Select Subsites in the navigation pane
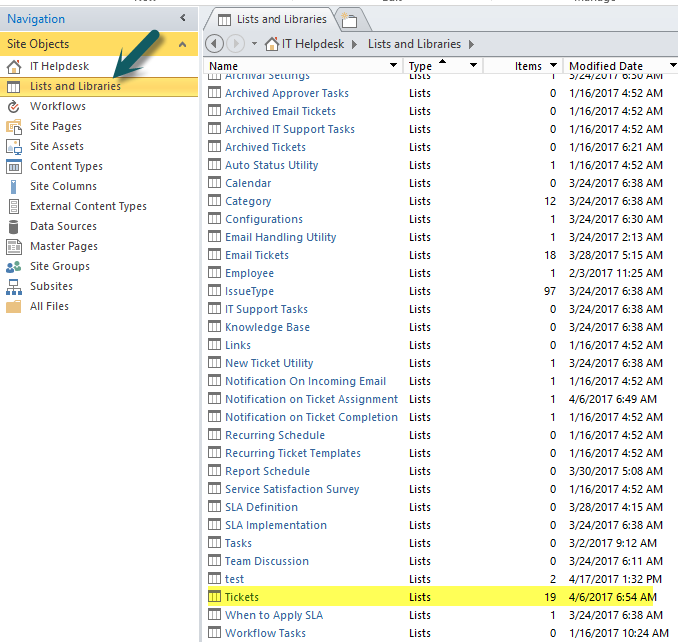 pos(51,286)
